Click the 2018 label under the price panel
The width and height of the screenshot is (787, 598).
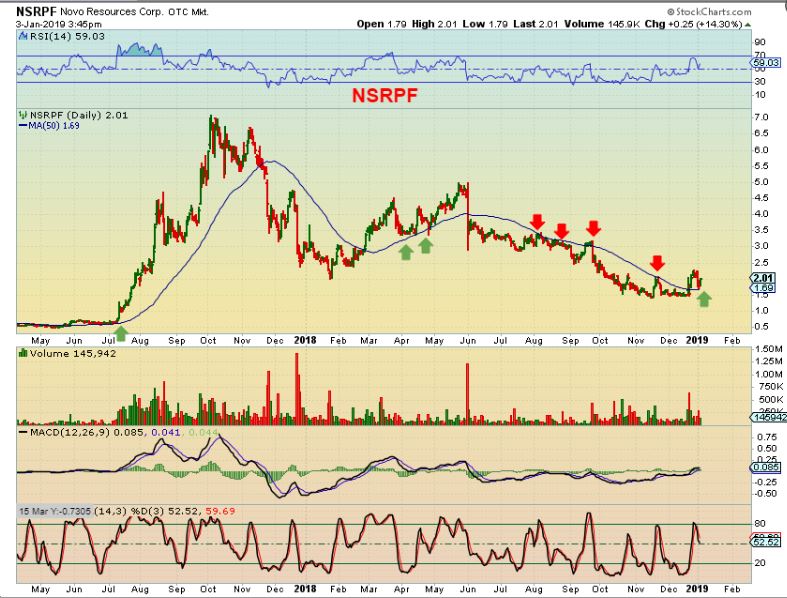click(x=305, y=340)
